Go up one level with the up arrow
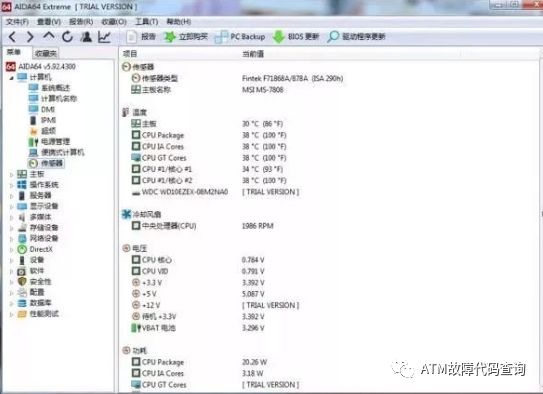 [x=49, y=36]
